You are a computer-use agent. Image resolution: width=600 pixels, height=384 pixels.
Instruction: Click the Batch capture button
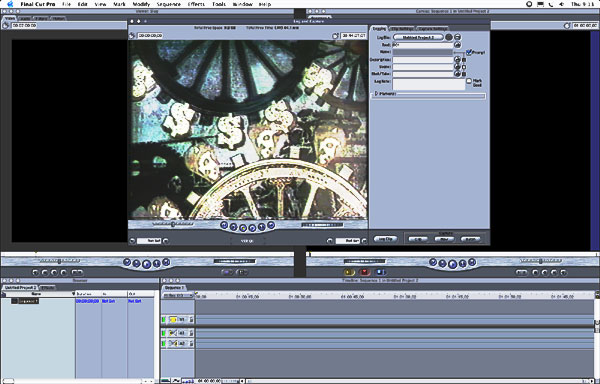(x=470, y=239)
